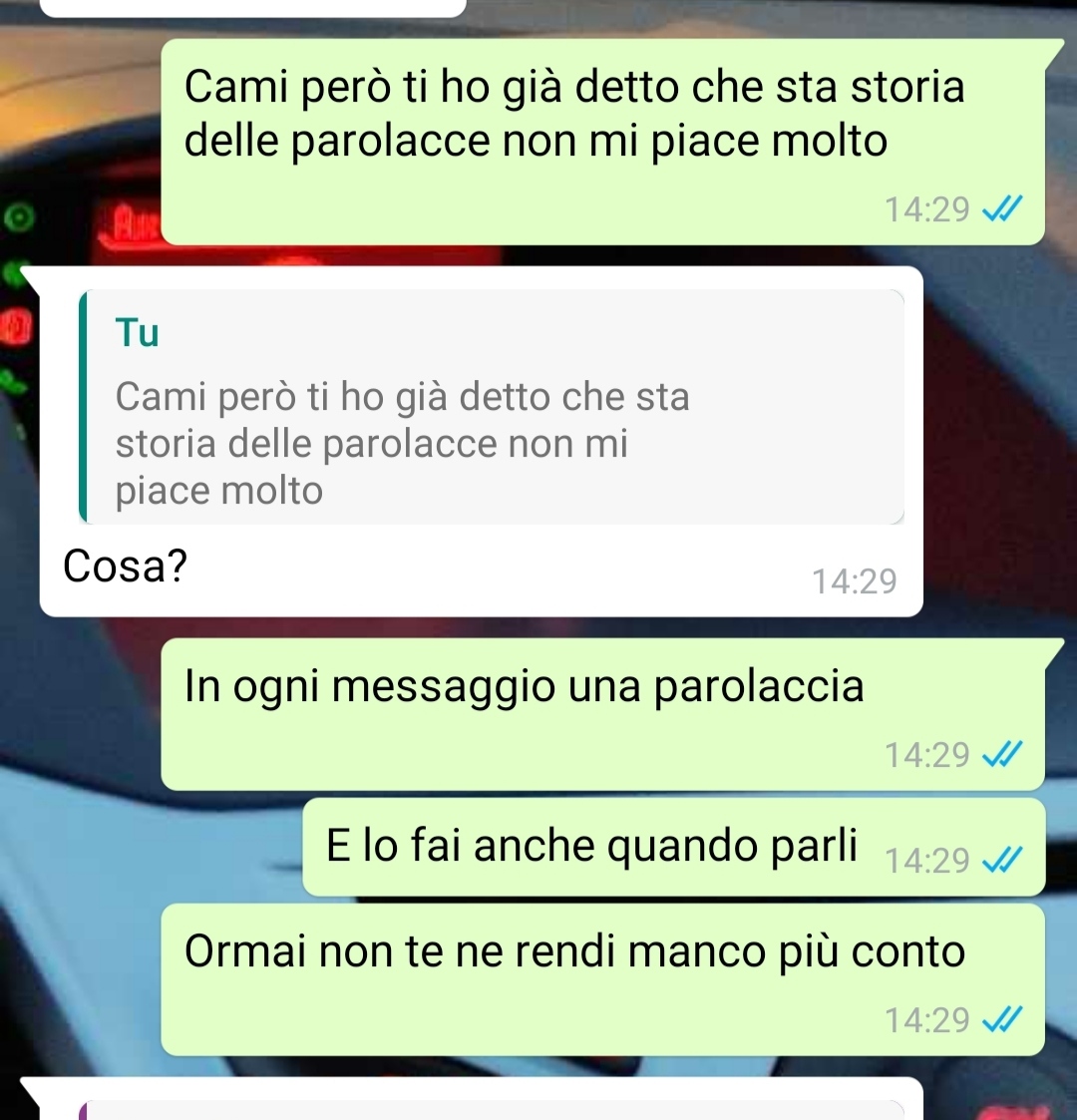This screenshot has width=1077, height=1120.
Task: Tap the green bar of the quoted message
Action: tap(83, 407)
